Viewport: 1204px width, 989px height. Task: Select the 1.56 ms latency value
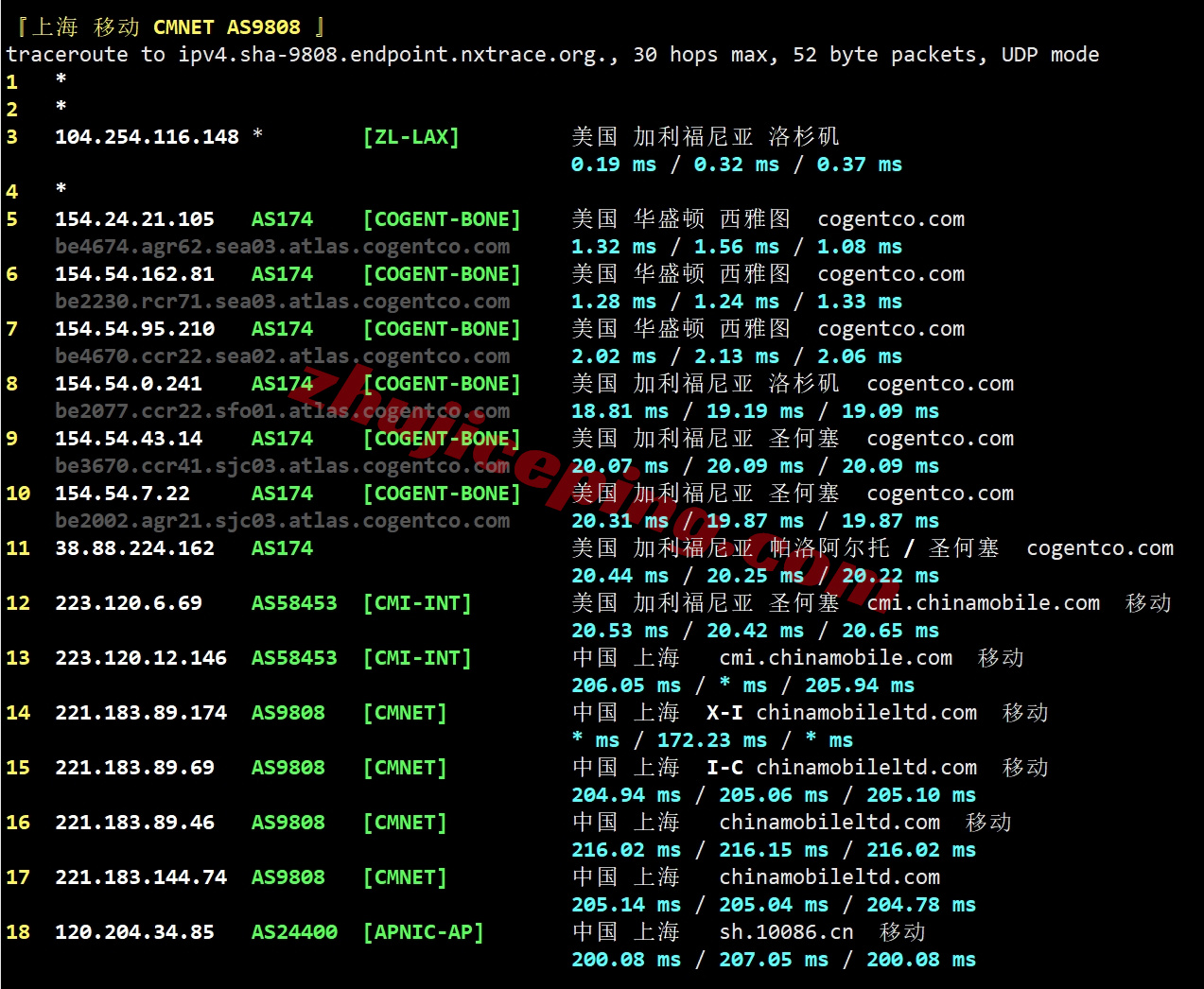click(737, 247)
